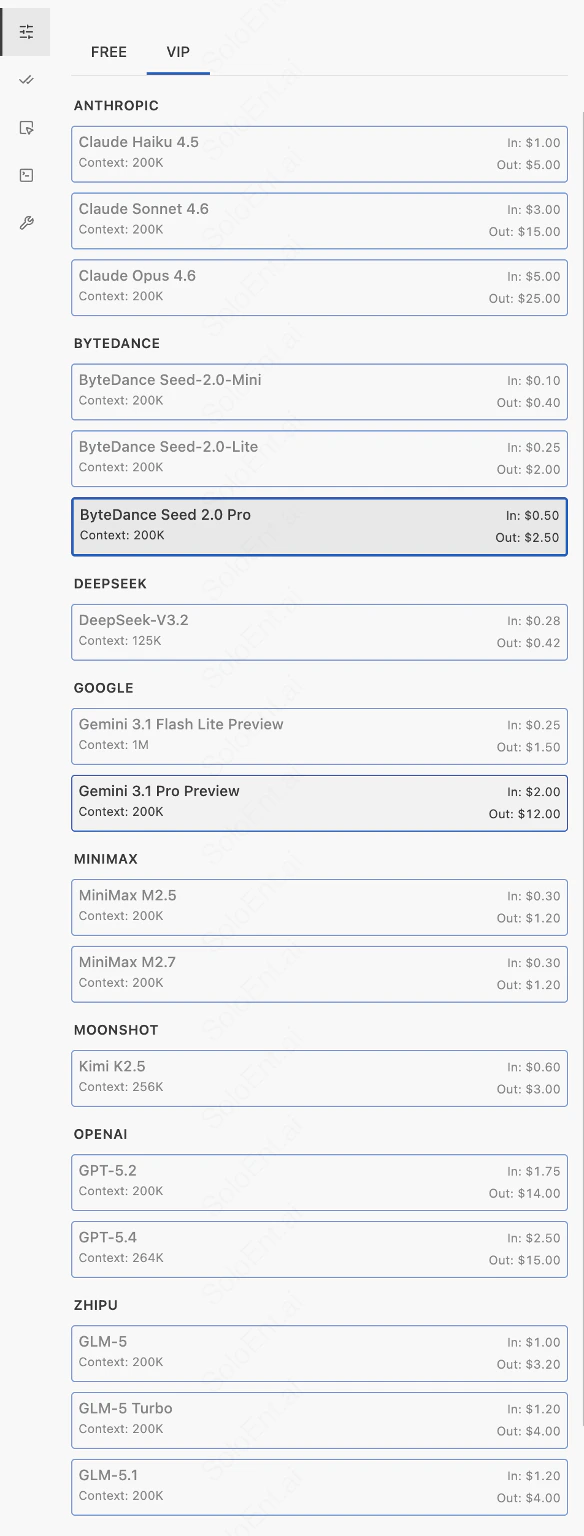Image resolution: width=584 pixels, height=1536 pixels.
Task: Select Kimi K2.5 under Moonshot
Action: 319,1078
